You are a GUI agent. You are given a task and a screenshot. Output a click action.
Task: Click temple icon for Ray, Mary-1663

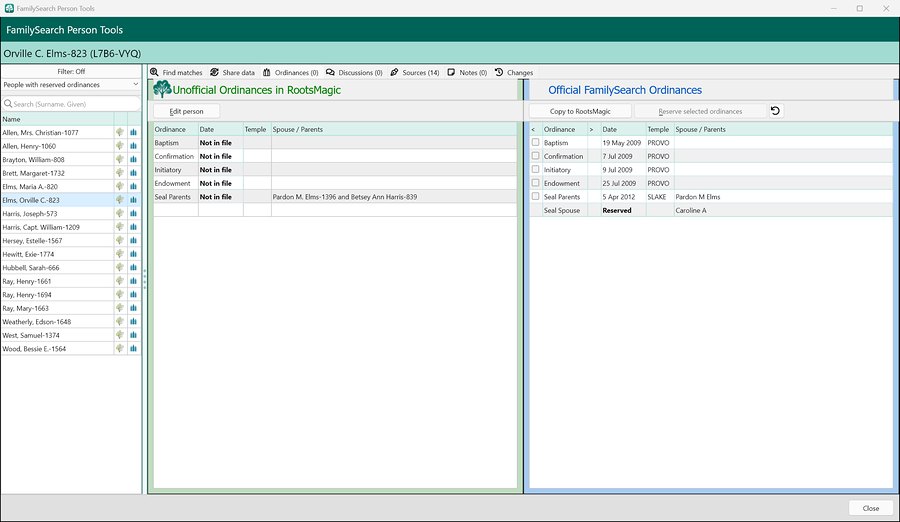pos(134,308)
